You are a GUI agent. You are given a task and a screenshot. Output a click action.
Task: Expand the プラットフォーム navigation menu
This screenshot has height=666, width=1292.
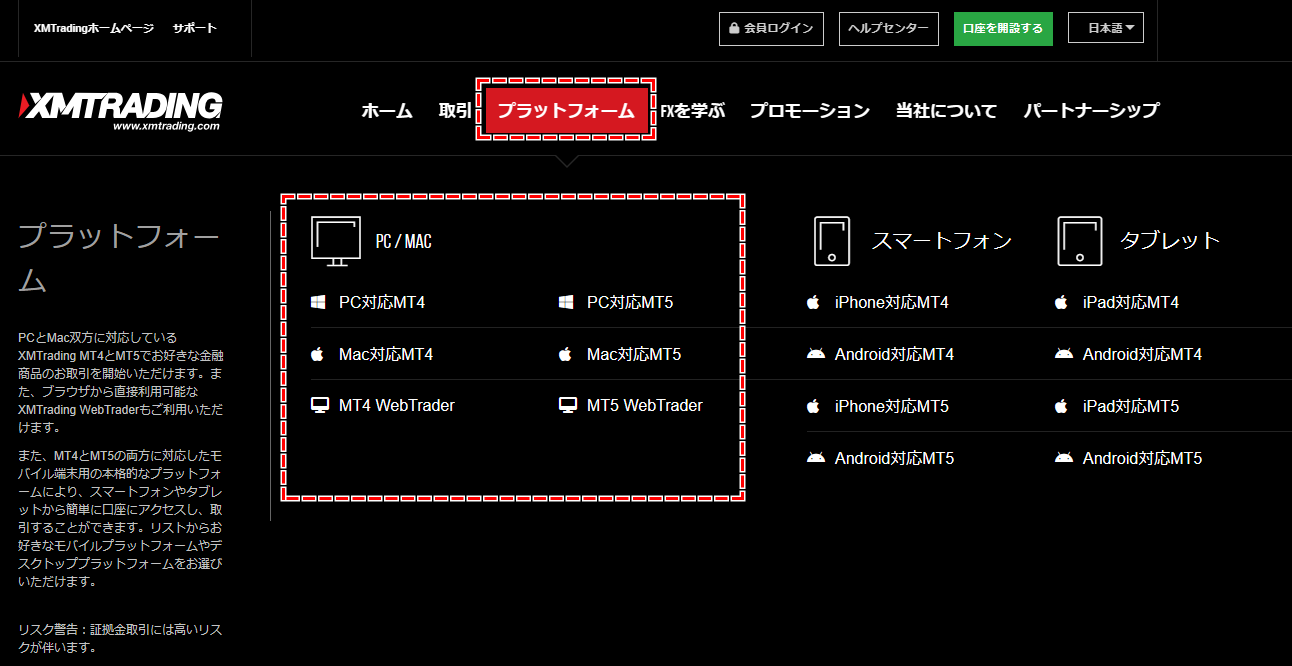(566, 110)
